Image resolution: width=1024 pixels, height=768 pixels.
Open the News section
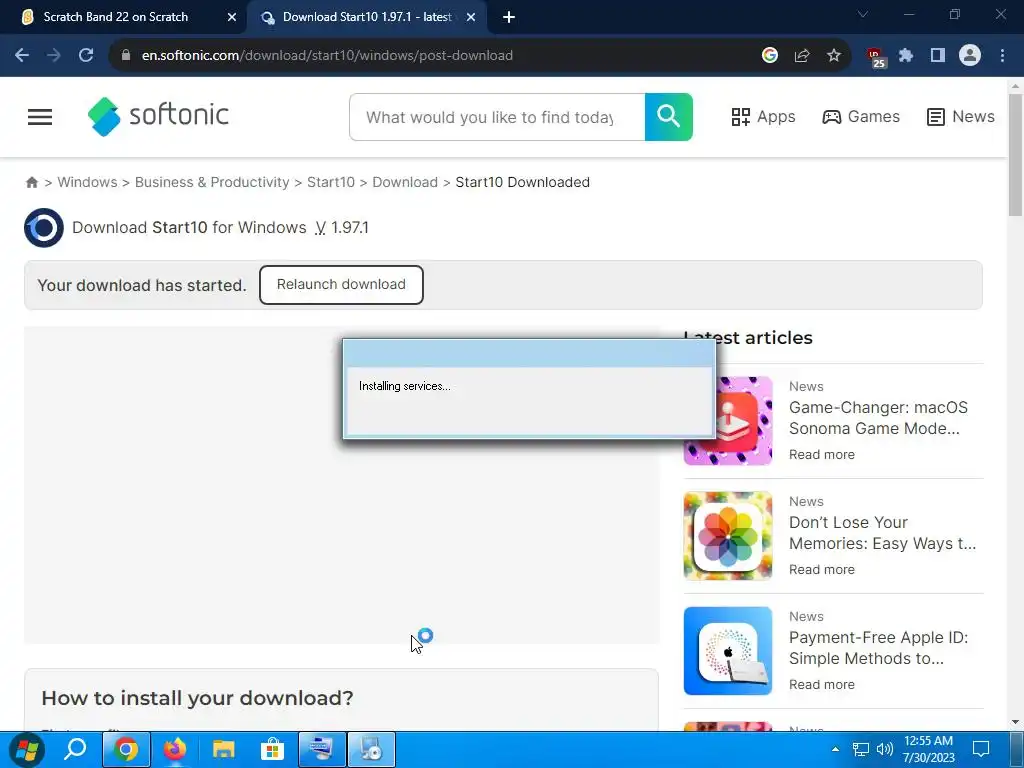point(961,117)
